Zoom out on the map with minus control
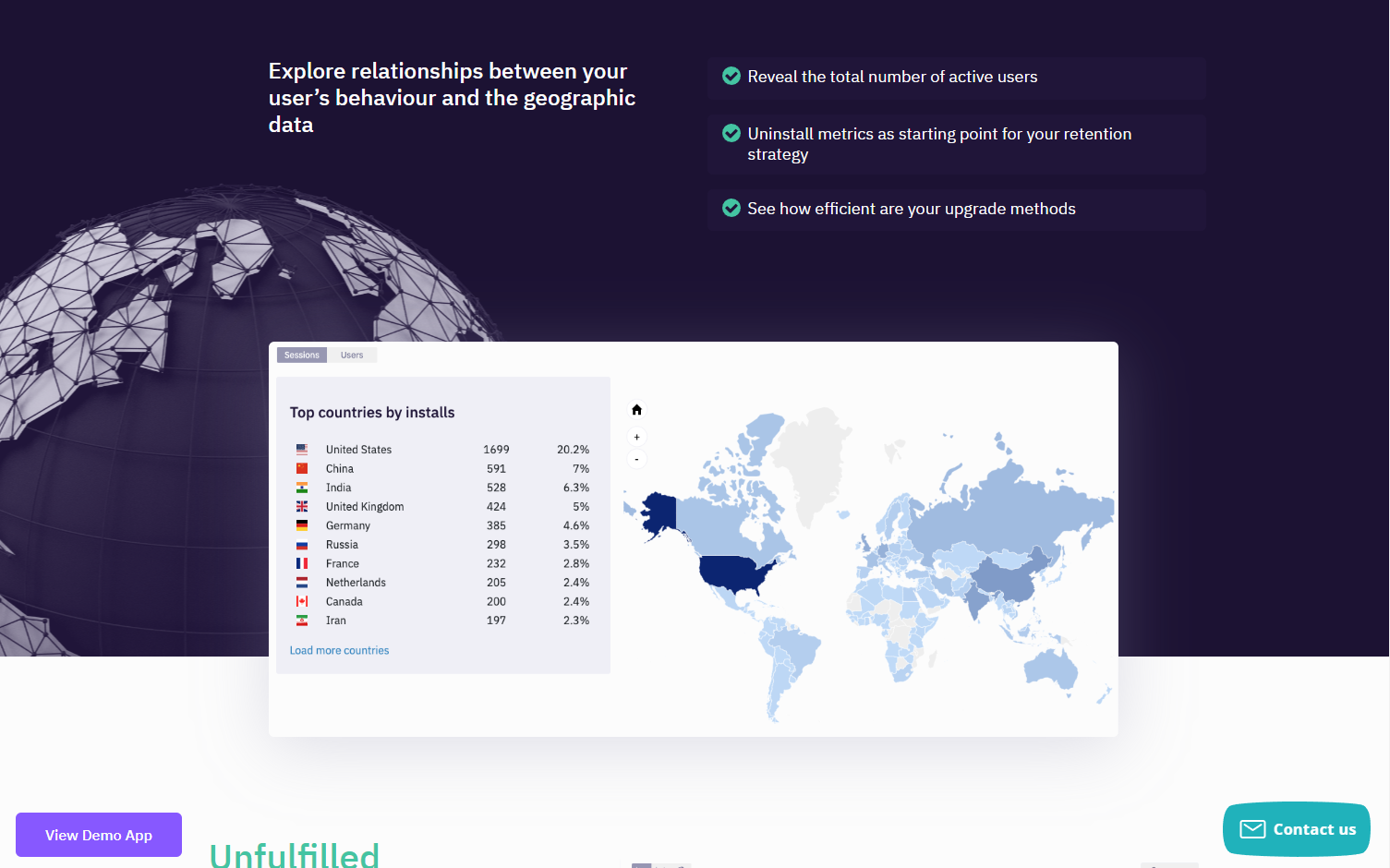1390x868 pixels. point(636,459)
